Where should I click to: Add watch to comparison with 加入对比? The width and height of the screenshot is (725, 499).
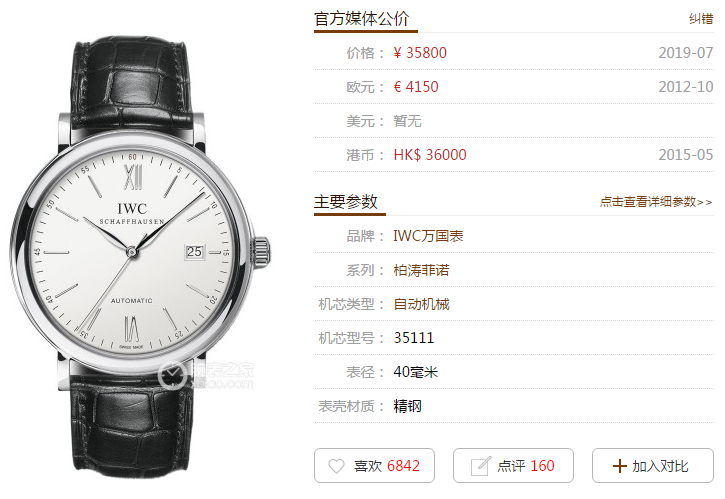coord(653,465)
